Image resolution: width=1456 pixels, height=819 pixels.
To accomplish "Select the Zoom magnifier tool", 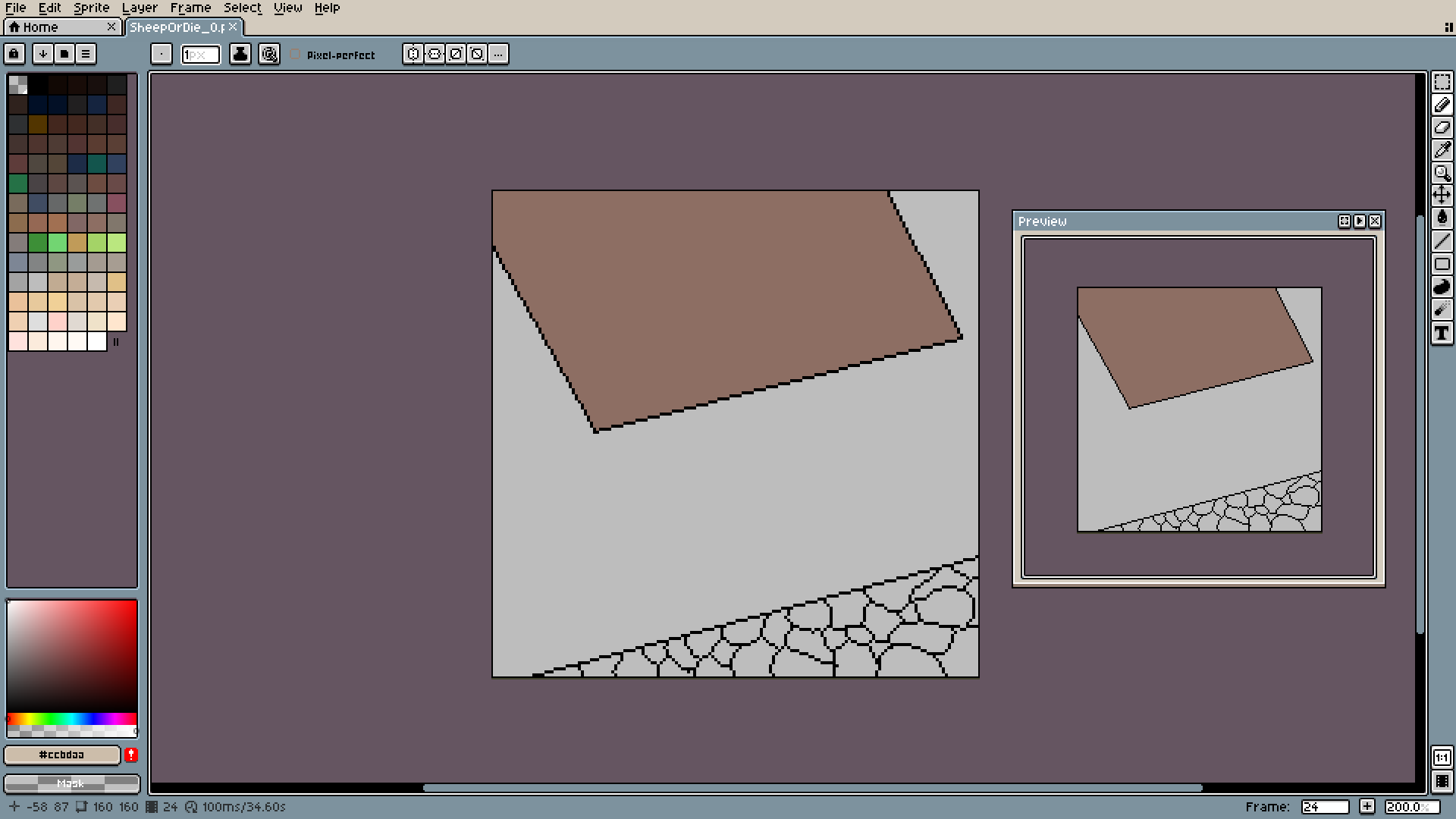I will click(x=1442, y=173).
